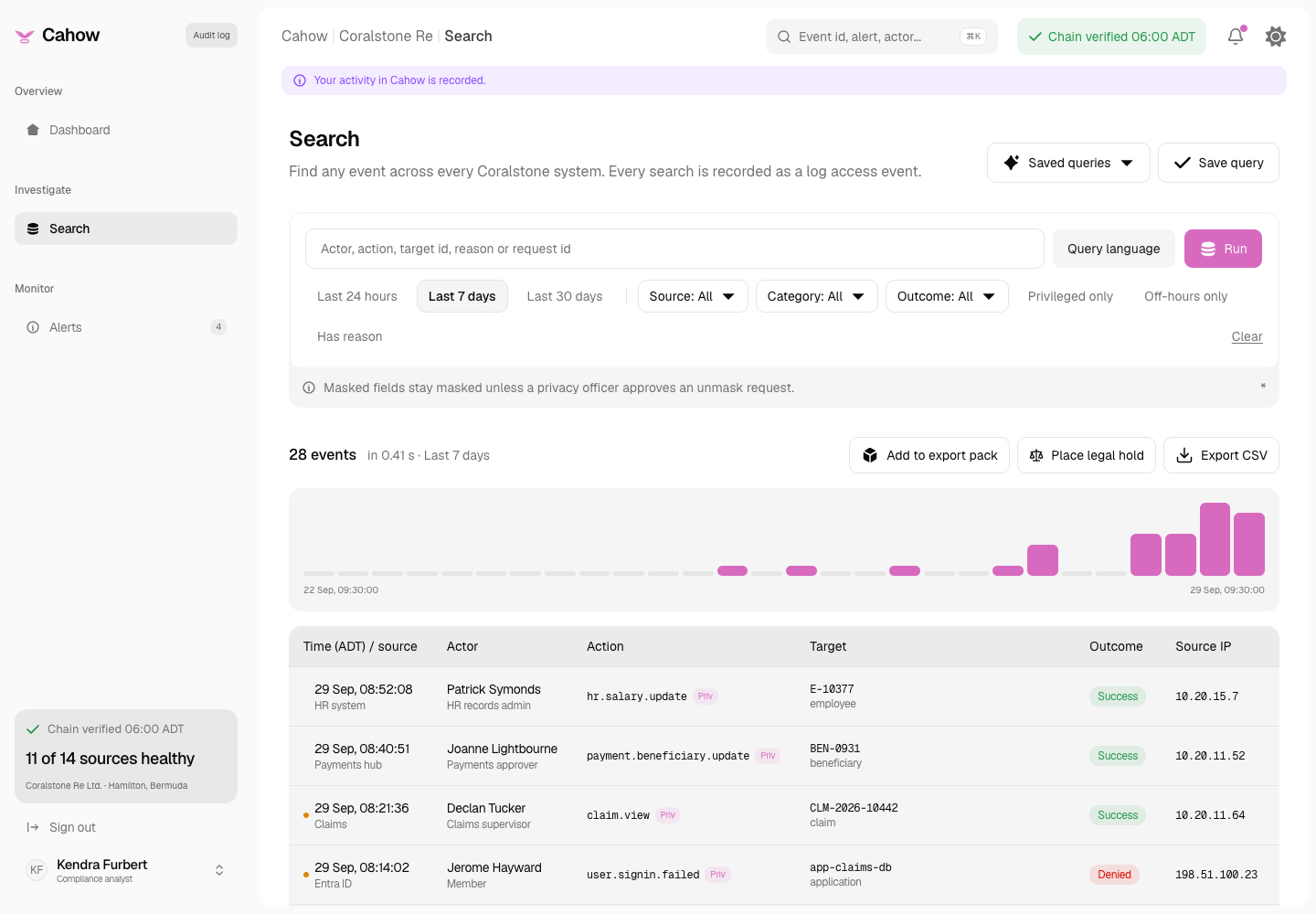The image size is (1316, 914).
Task: Toggle Has reason filter
Action: click(x=350, y=336)
